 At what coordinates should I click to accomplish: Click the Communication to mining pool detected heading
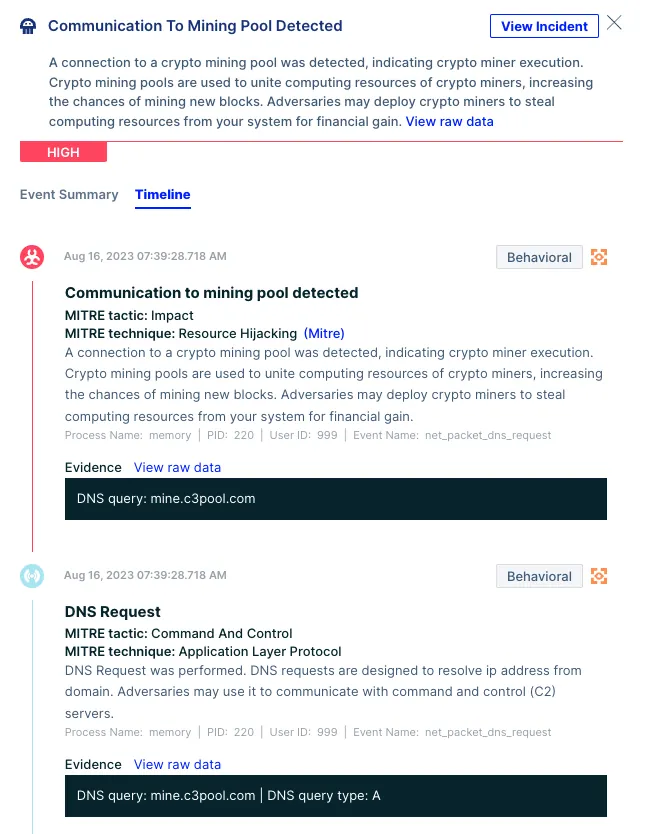click(212, 293)
